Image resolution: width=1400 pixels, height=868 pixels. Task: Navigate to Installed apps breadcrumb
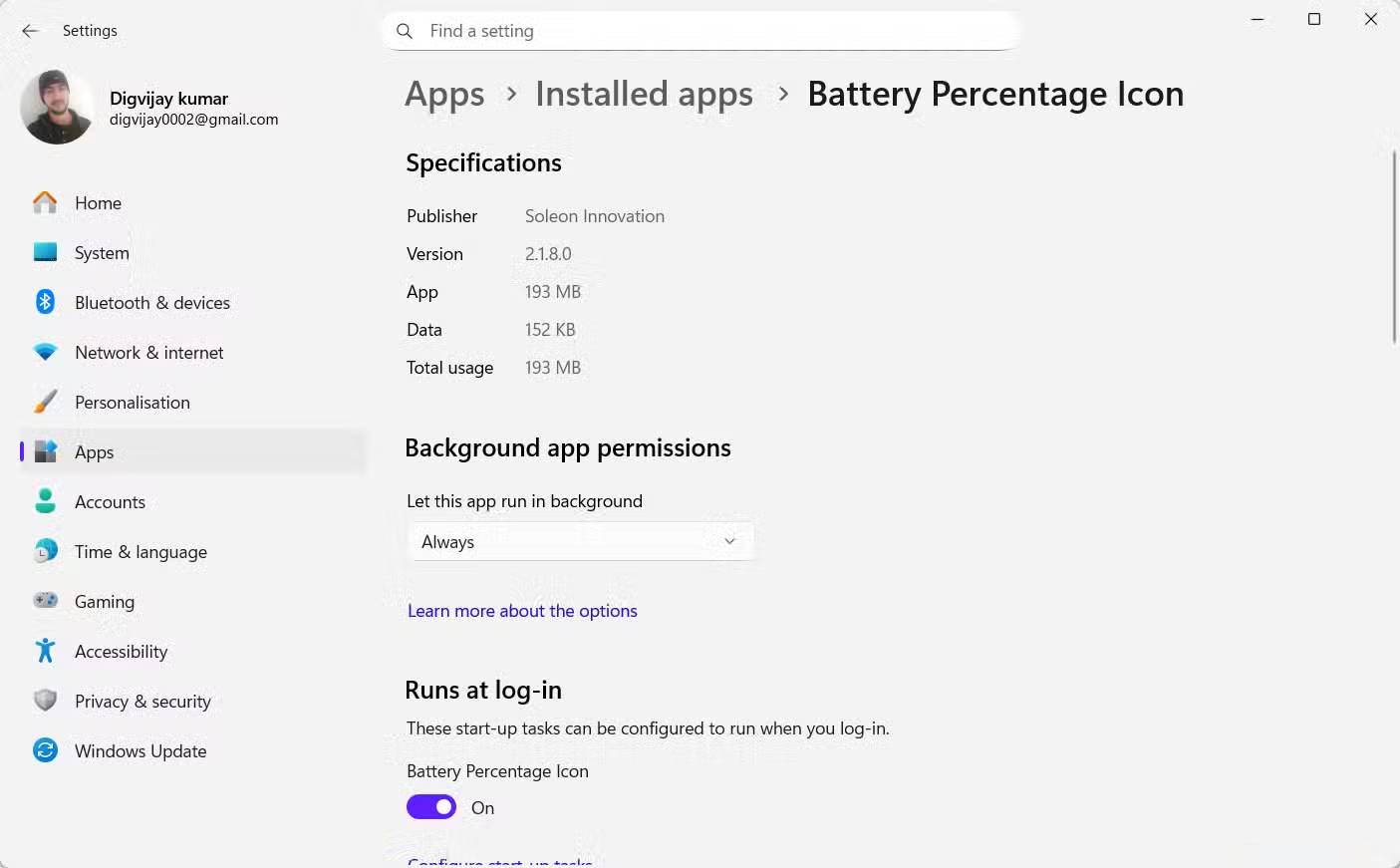pos(644,93)
